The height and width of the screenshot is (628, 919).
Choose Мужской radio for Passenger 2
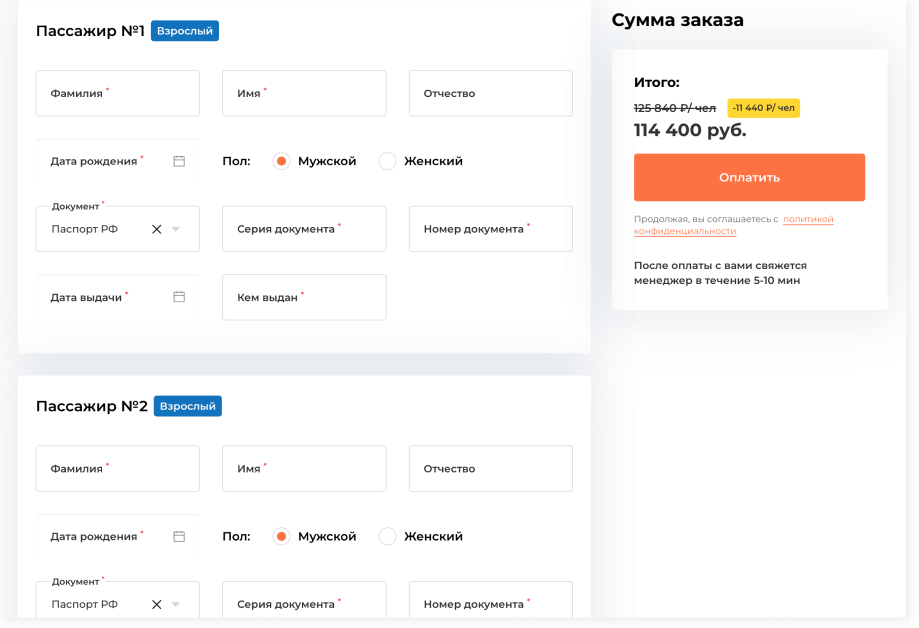tap(282, 536)
